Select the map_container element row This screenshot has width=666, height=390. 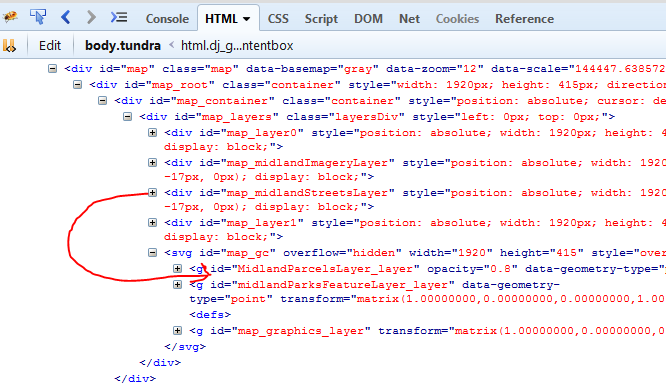(x=390, y=101)
